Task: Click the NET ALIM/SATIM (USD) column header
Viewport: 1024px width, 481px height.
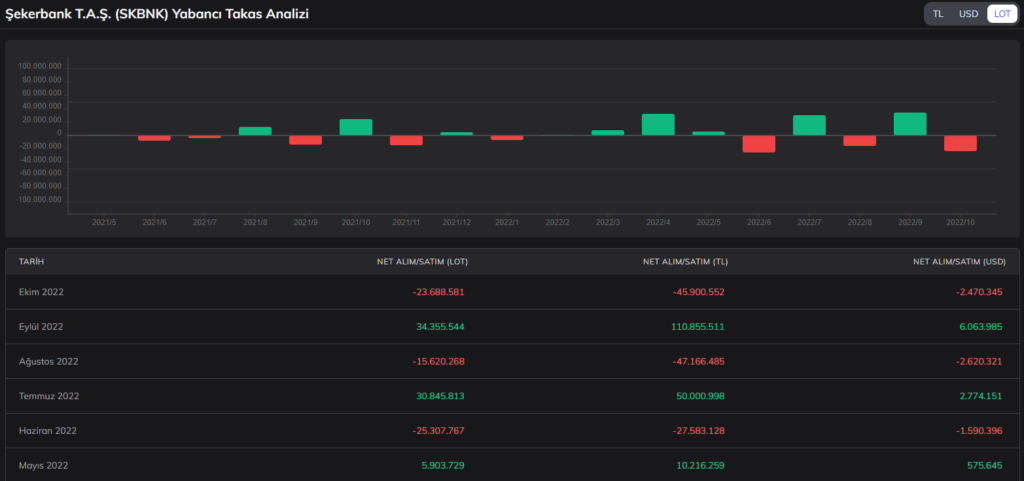Action: tap(959, 262)
